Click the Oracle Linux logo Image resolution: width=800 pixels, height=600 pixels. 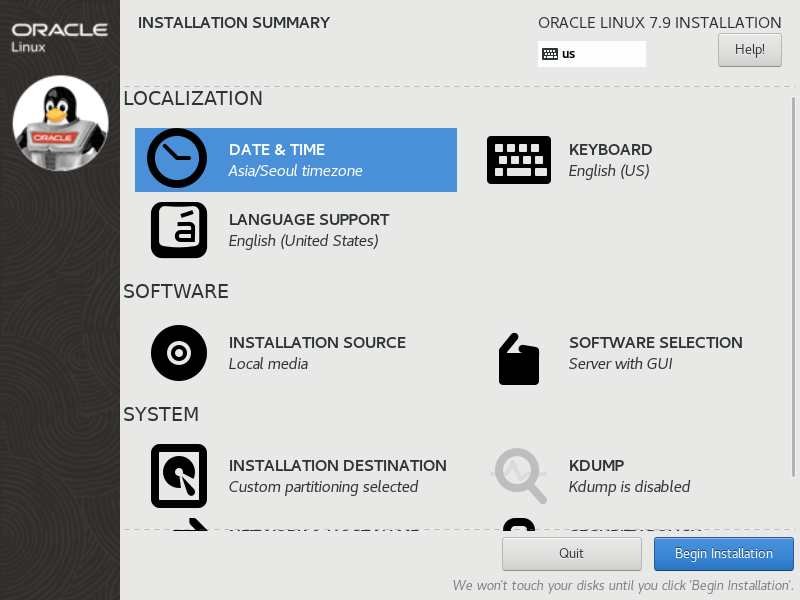click(x=59, y=37)
